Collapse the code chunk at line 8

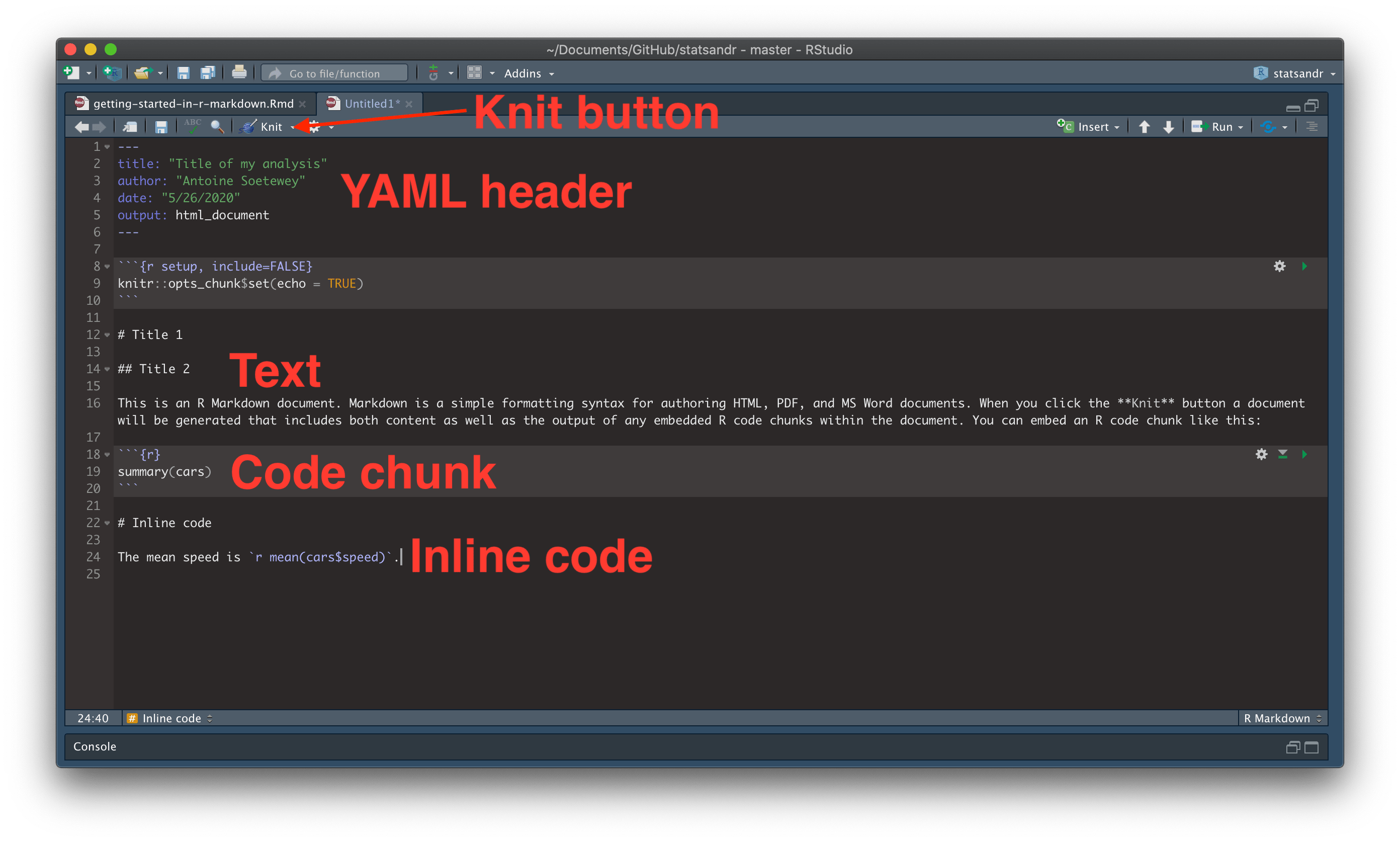pyautogui.click(x=108, y=266)
